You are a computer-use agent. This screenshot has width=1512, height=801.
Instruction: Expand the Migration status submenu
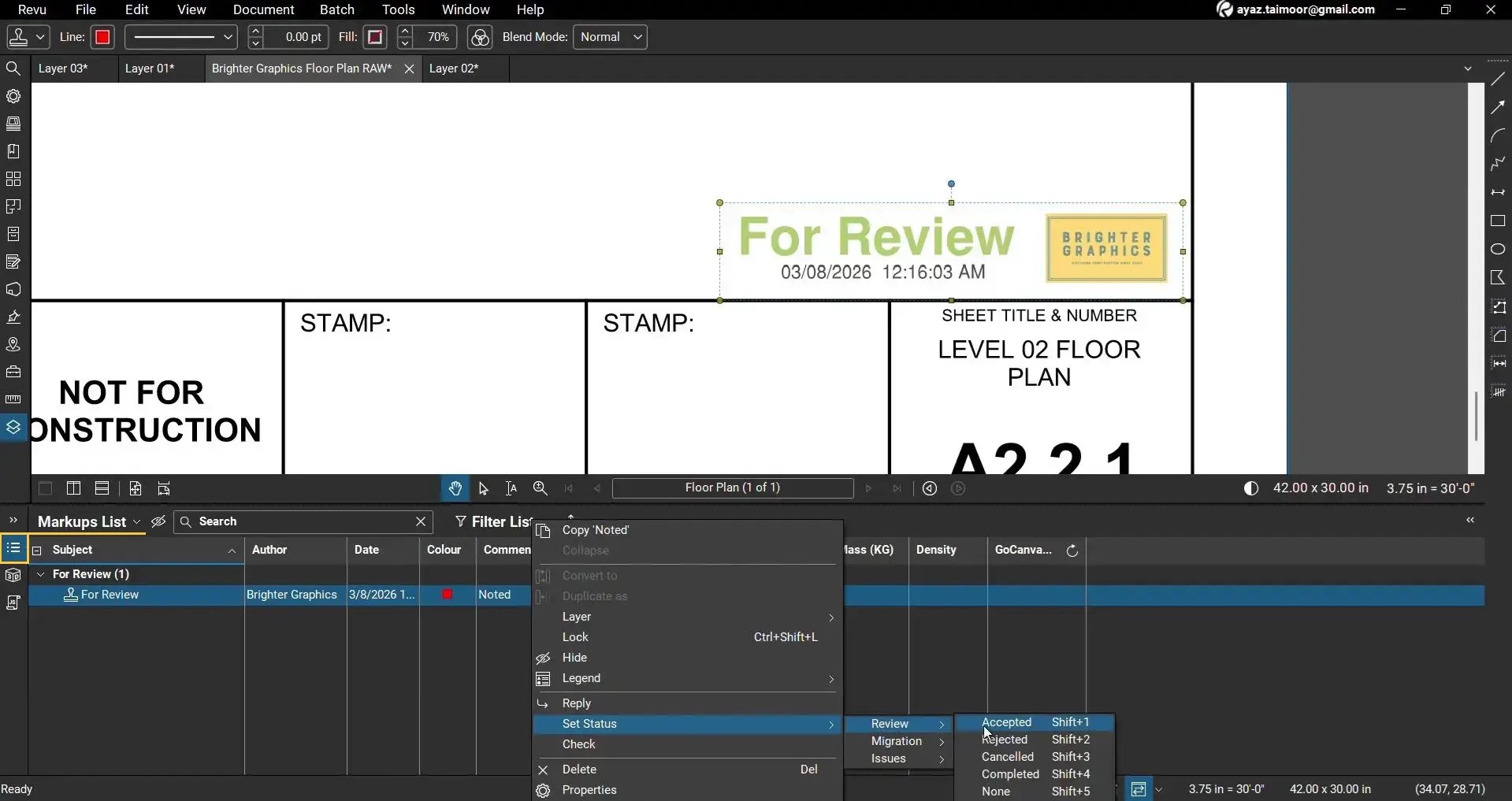899,741
